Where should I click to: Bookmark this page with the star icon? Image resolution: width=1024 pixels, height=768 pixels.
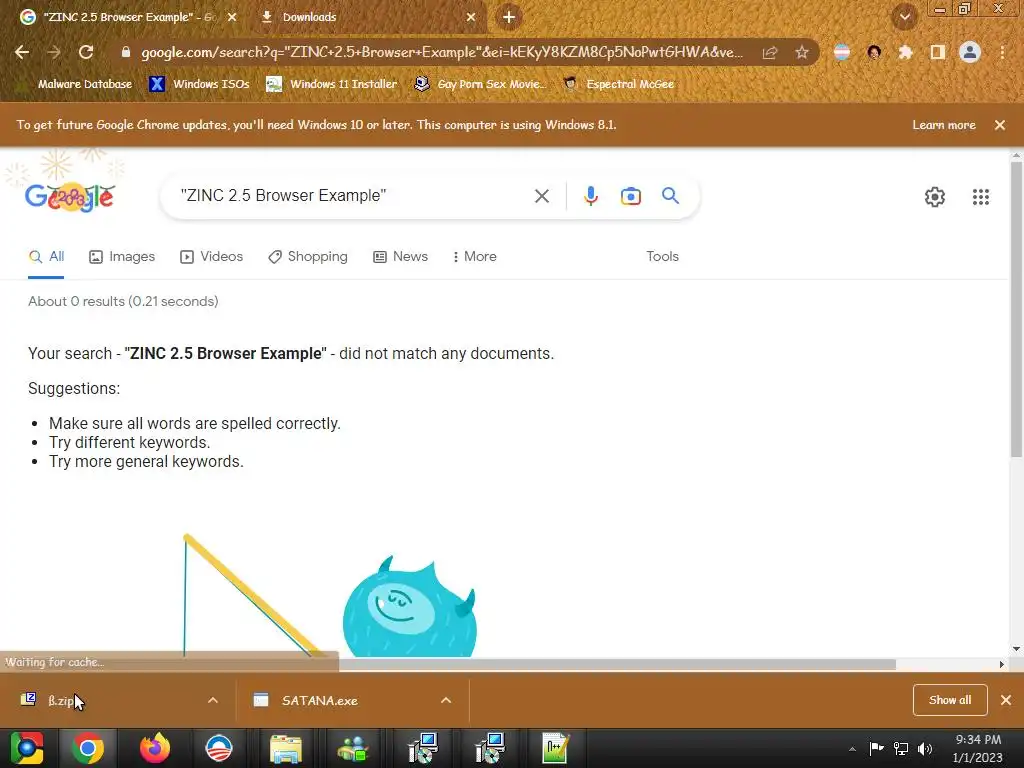click(x=802, y=52)
